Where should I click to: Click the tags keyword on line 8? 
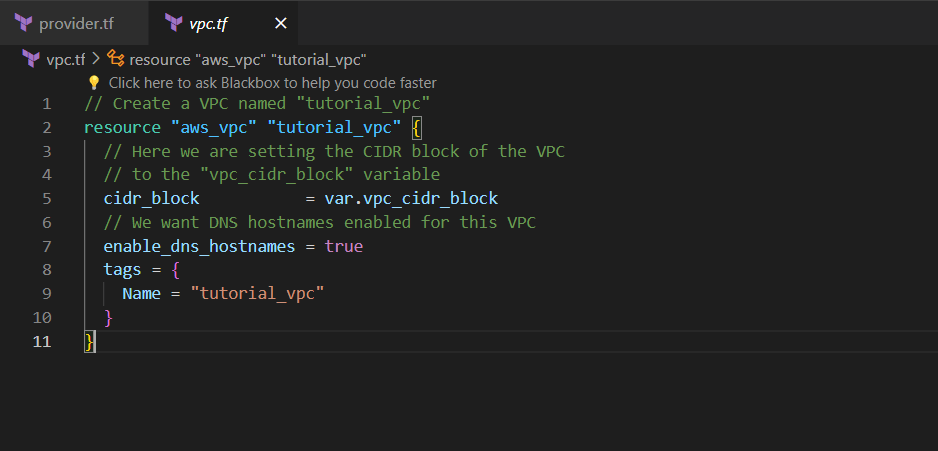[122, 270]
